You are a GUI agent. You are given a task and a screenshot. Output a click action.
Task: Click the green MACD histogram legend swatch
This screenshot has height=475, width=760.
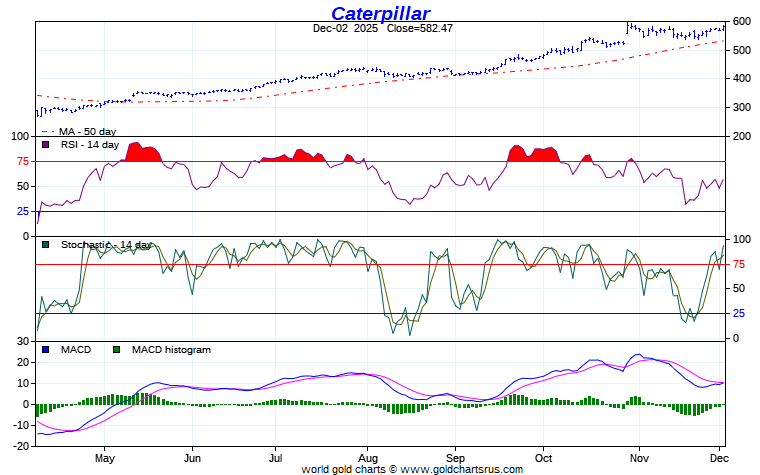pyautogui.click(x=116, y=349)
